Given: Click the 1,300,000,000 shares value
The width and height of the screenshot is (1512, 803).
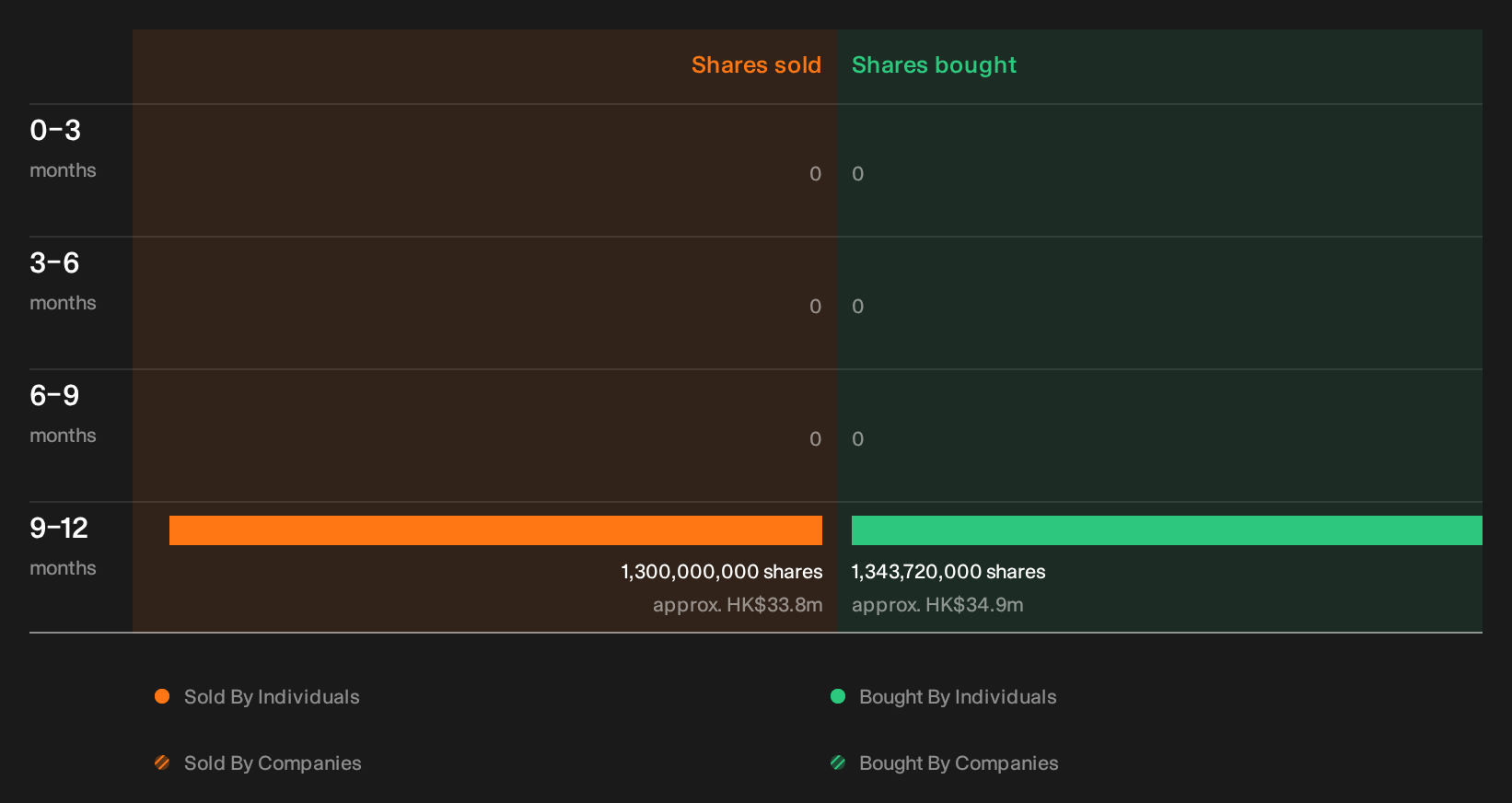Looking at the screenshot, I should coord(722,572).
